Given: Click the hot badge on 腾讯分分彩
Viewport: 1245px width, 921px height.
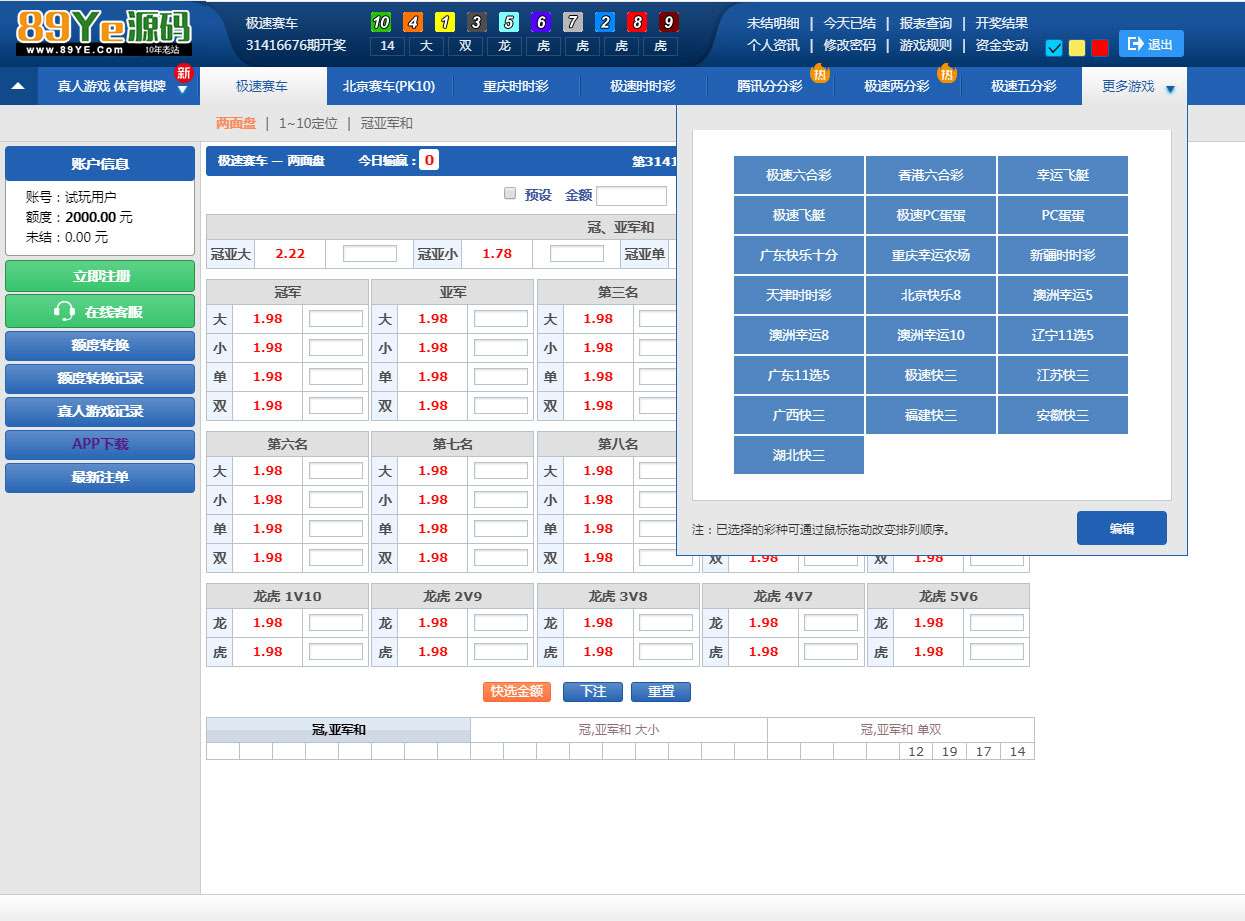Looking at the screenshot, I should coord(819,73).
